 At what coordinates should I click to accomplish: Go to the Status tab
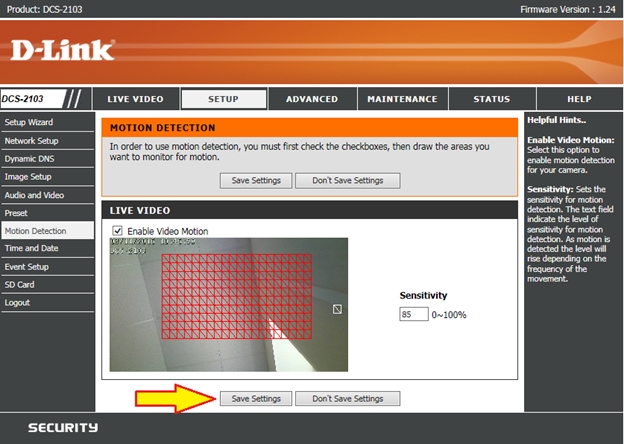(491, 99)
